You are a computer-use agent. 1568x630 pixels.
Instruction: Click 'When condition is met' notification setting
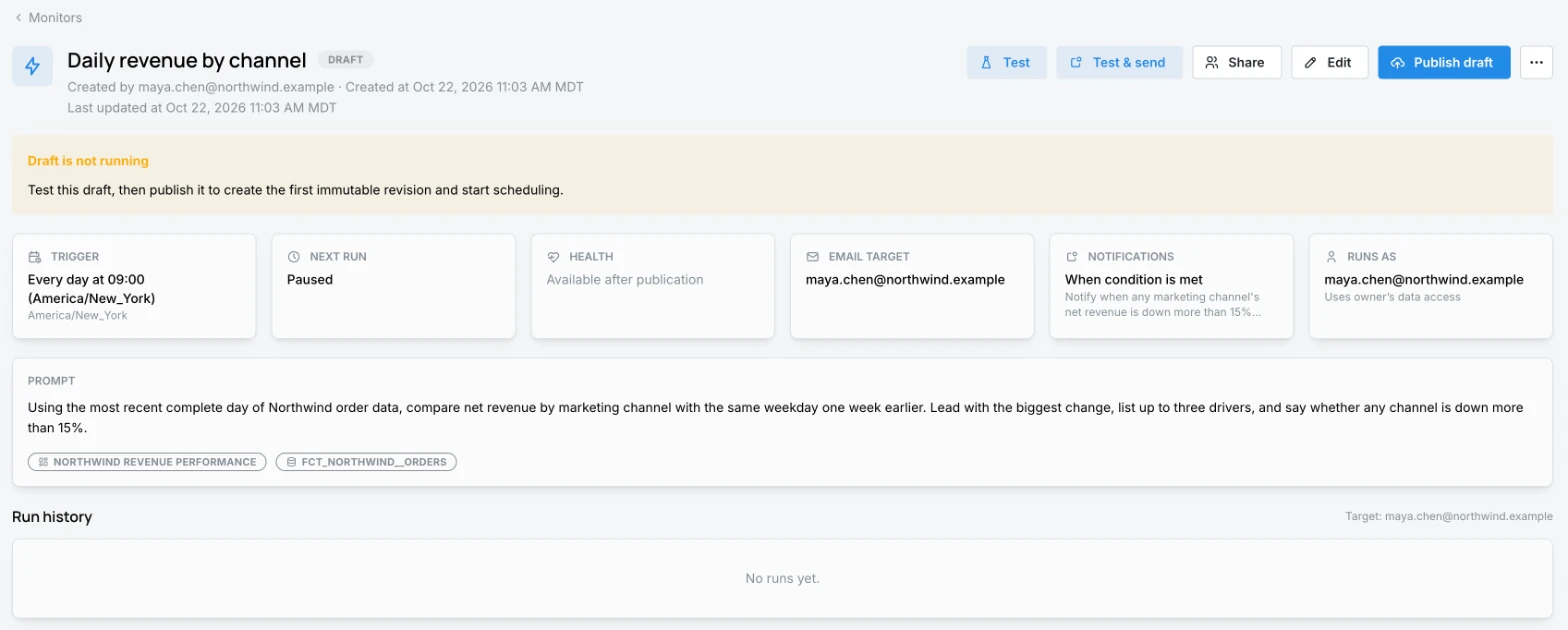point(1134,280)
